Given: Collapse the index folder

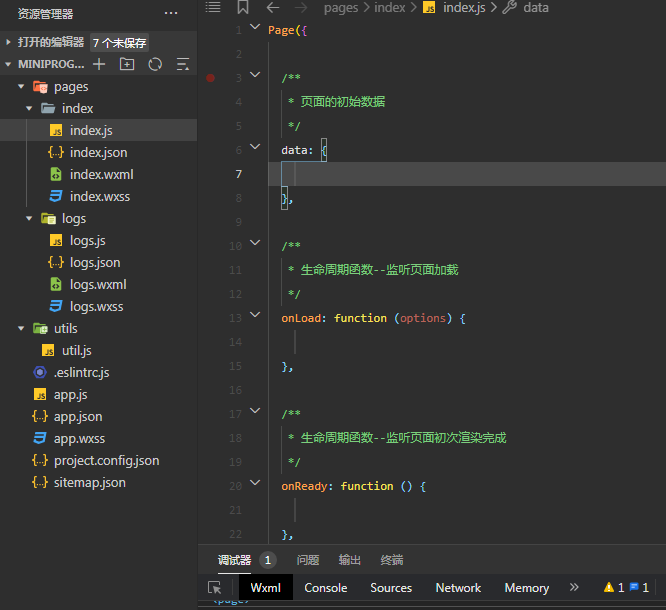Looking at the screenshot, I should (x=29, y=108).
